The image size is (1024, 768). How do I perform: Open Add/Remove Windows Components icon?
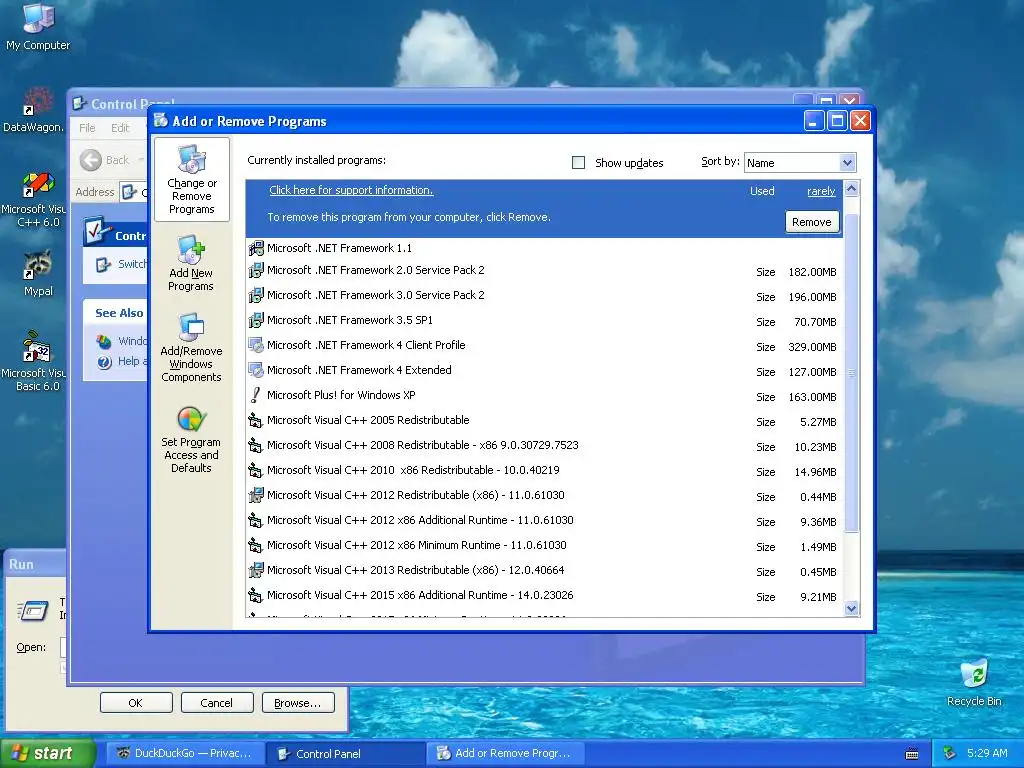coord(191,347)
